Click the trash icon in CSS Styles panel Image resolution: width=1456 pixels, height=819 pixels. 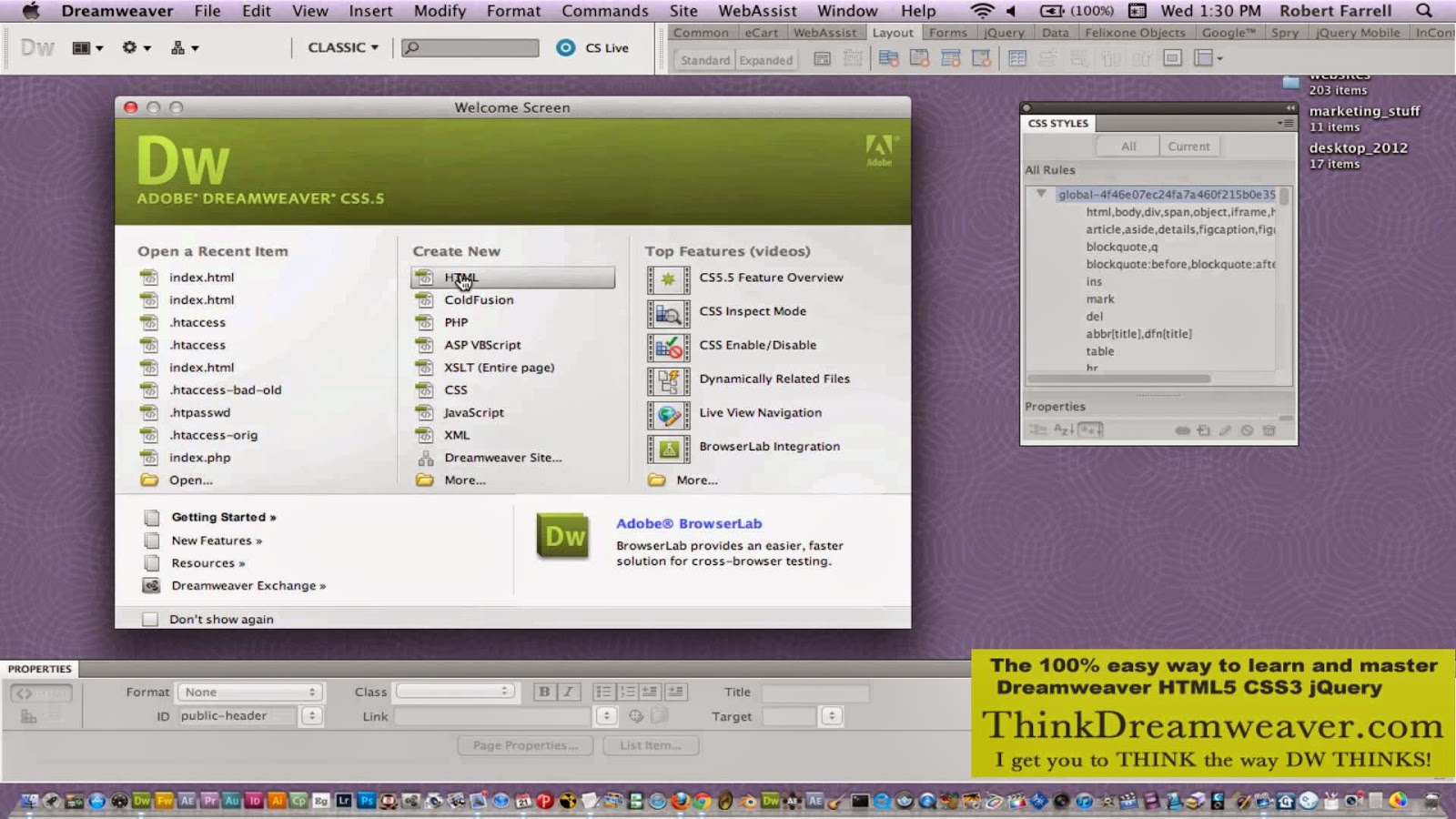1269,430
